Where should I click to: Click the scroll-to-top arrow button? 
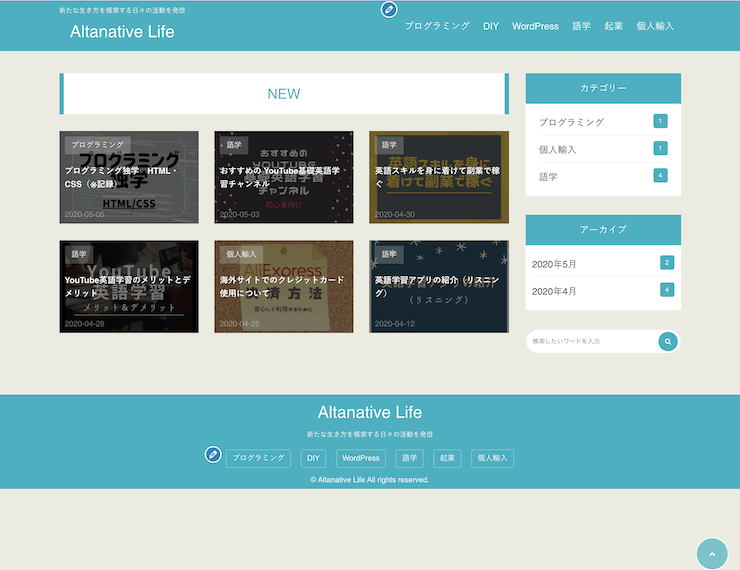(711, 553)
